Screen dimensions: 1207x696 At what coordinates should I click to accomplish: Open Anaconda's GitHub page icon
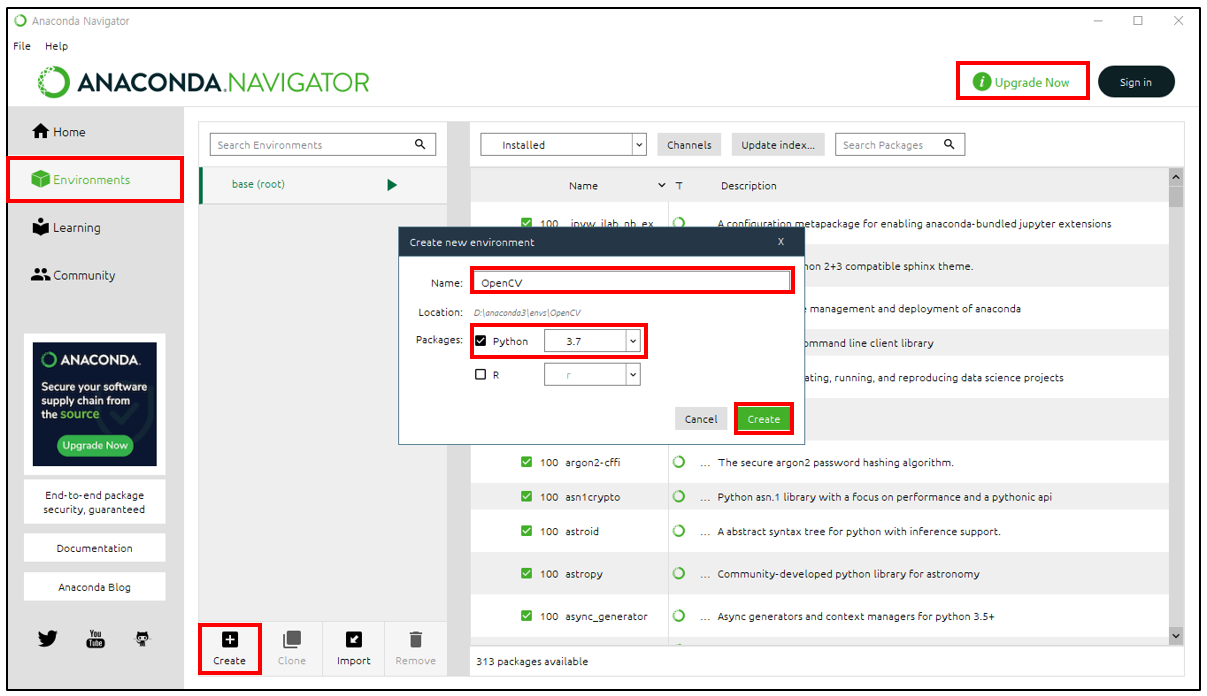(143, 638)
